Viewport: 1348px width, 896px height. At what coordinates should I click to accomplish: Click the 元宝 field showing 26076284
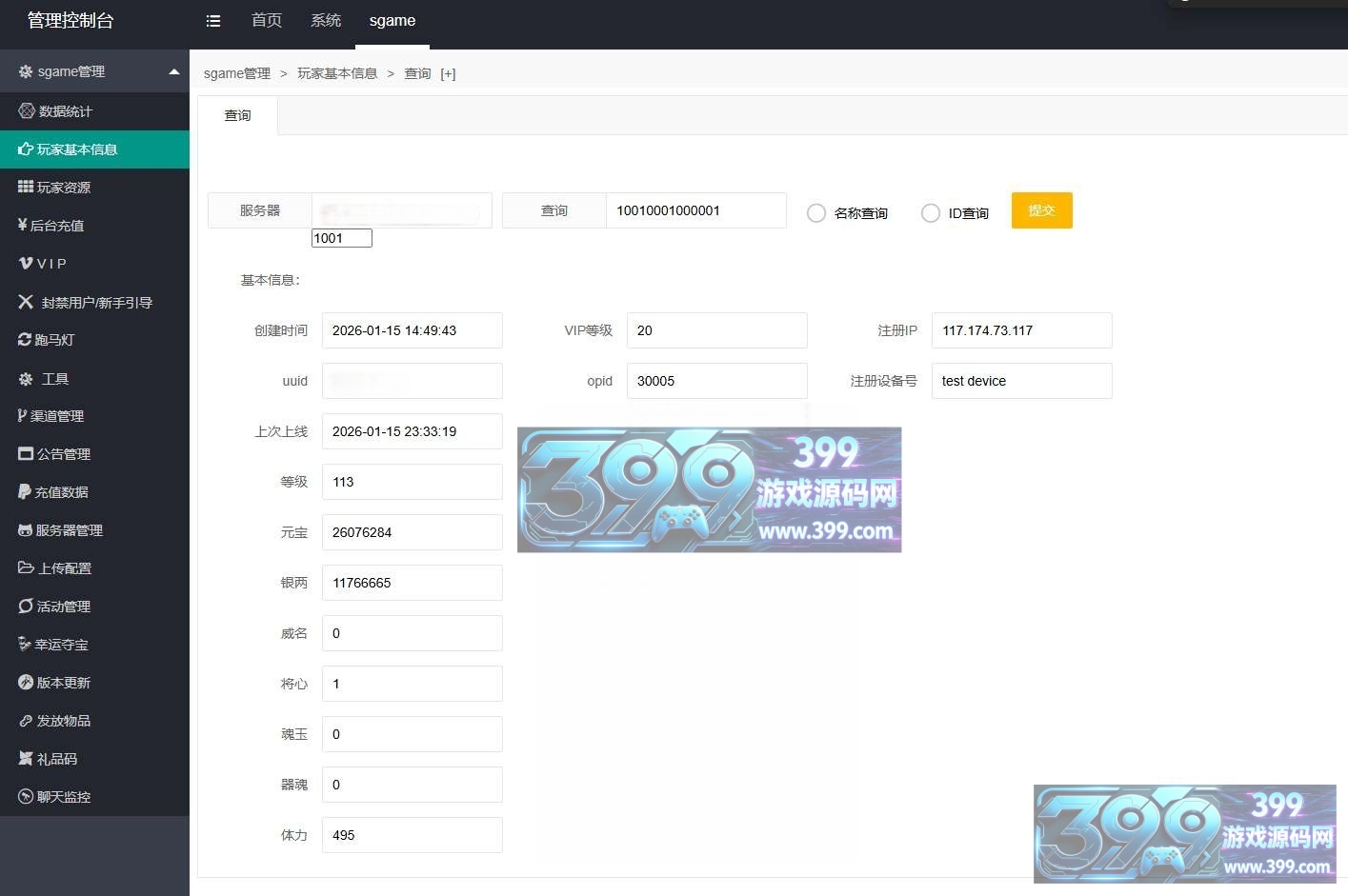pyautogui.click(x=412, y=532)
